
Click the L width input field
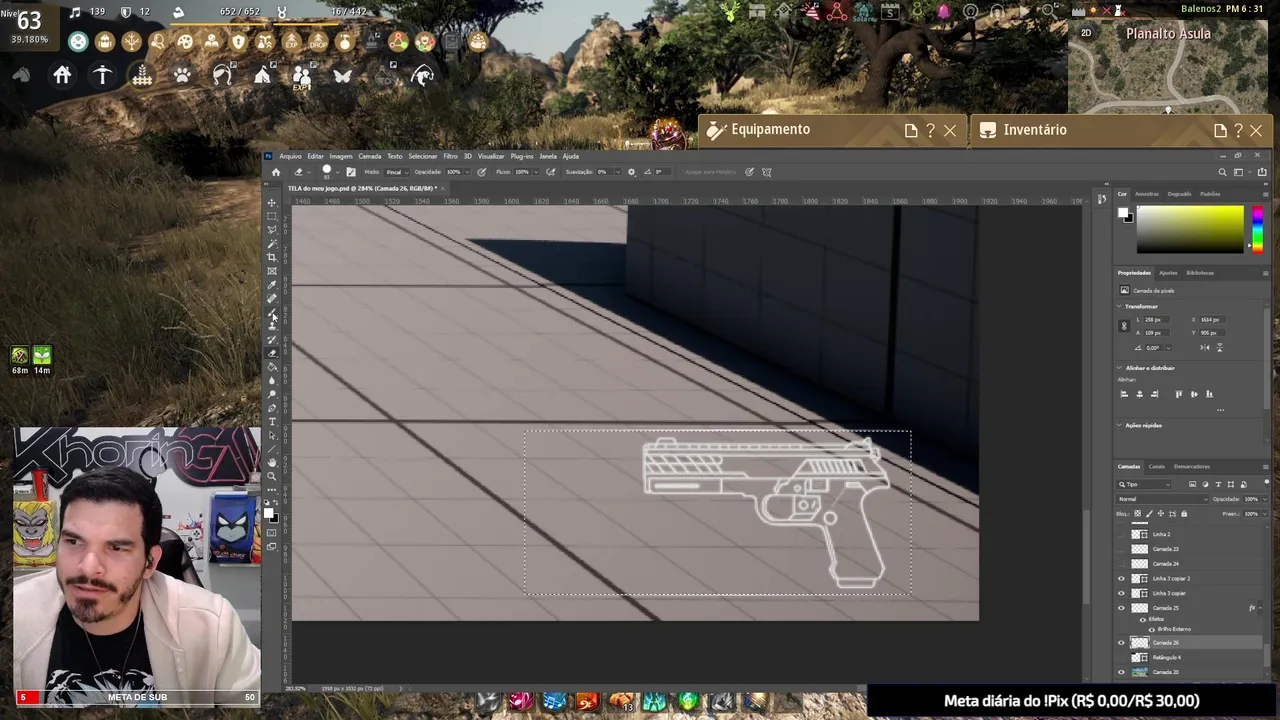1158,320
